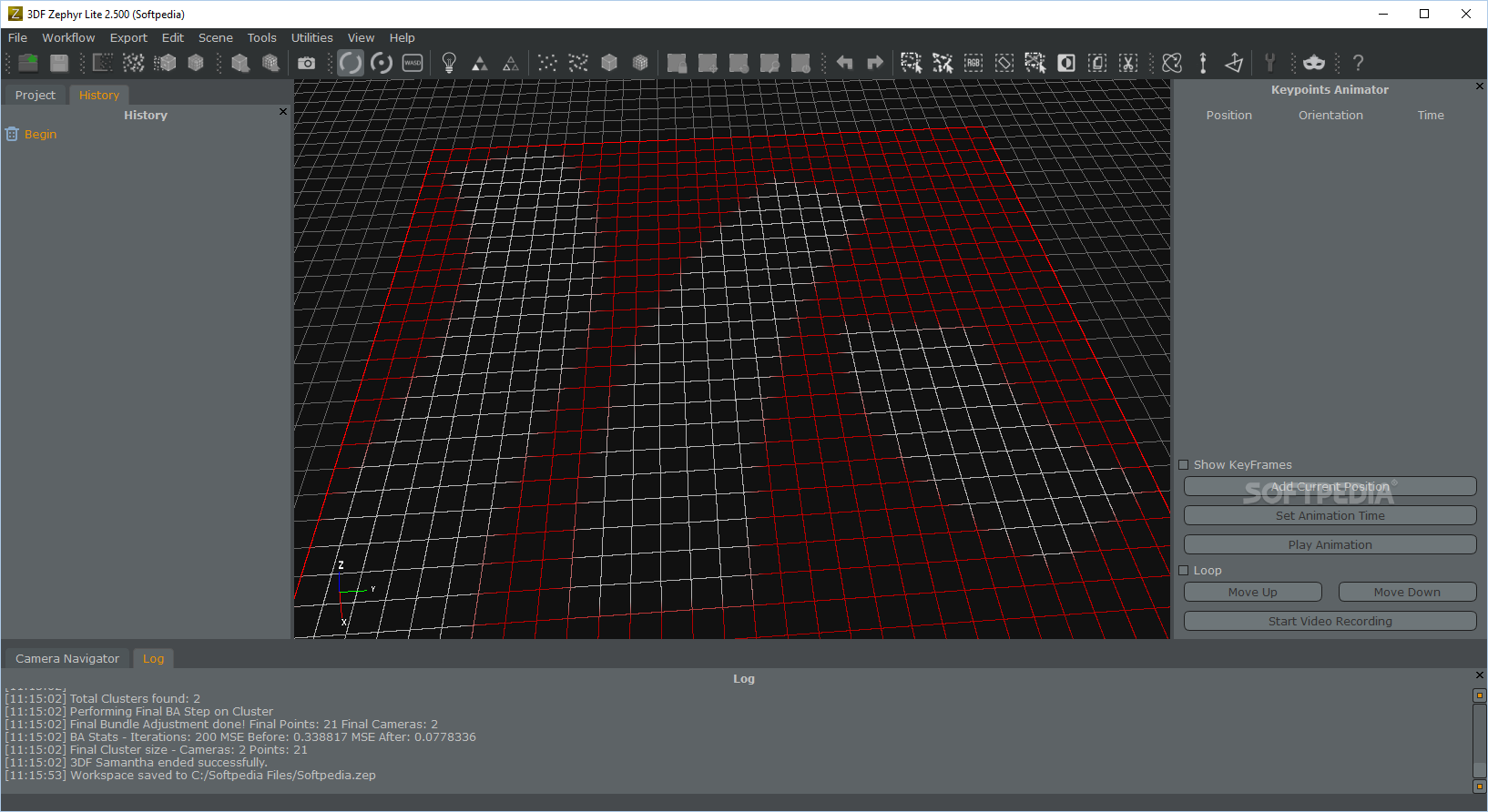Click the atom-shaped orbit icon

coord(1172,63)
